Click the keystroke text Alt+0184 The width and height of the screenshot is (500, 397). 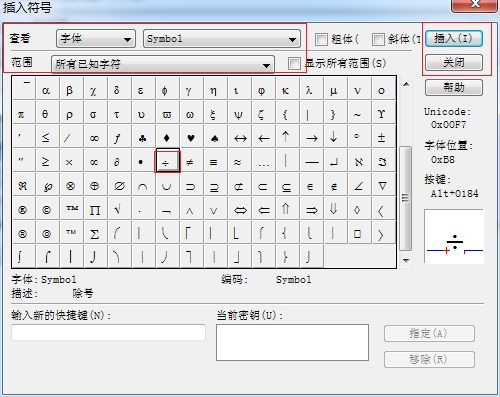pyautogui.click(x=454, y=194)
